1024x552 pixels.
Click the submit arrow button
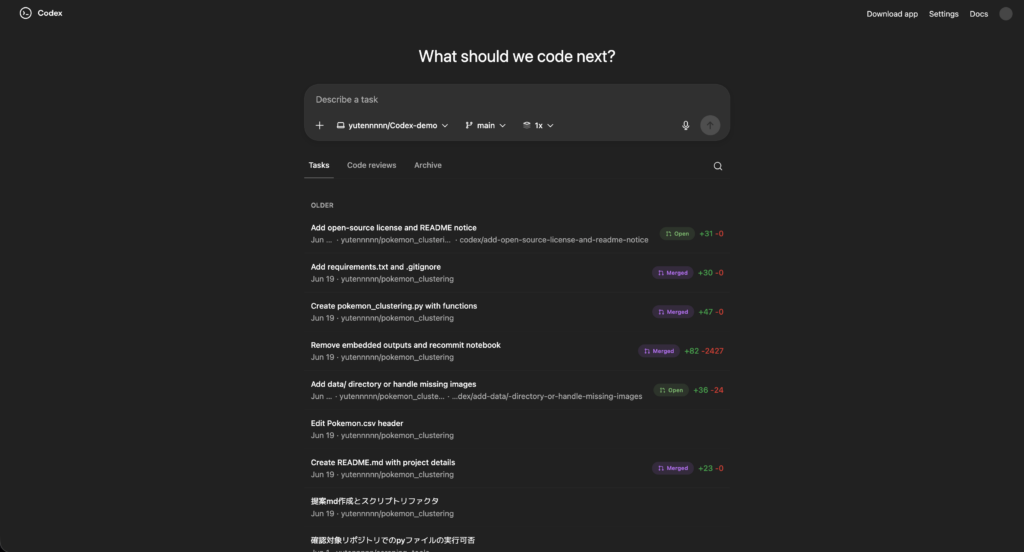click(710, 125)
